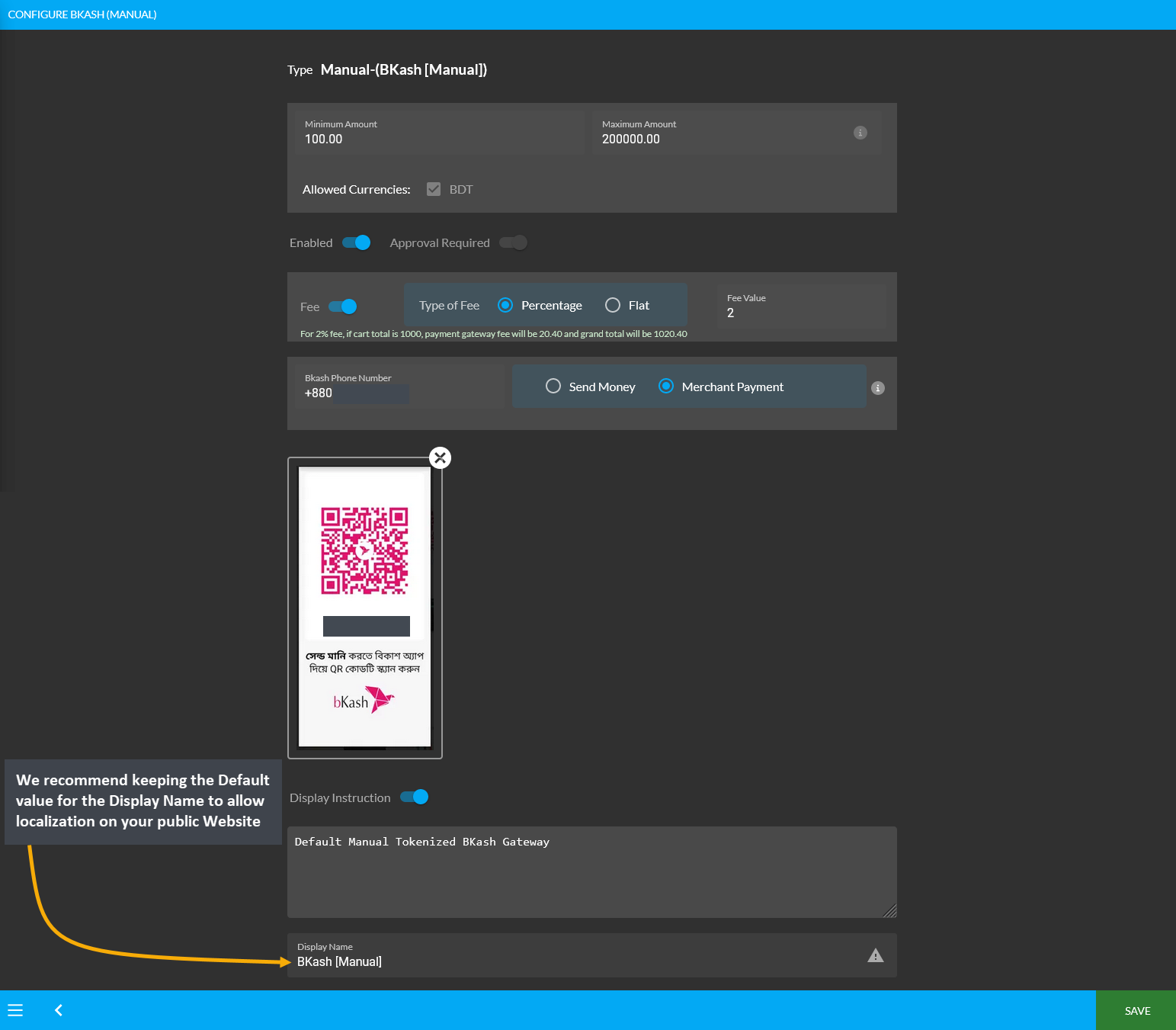Click the Type of Fee label
The height and width of the screenshot is (1030, 1176).
pos(449,305)
